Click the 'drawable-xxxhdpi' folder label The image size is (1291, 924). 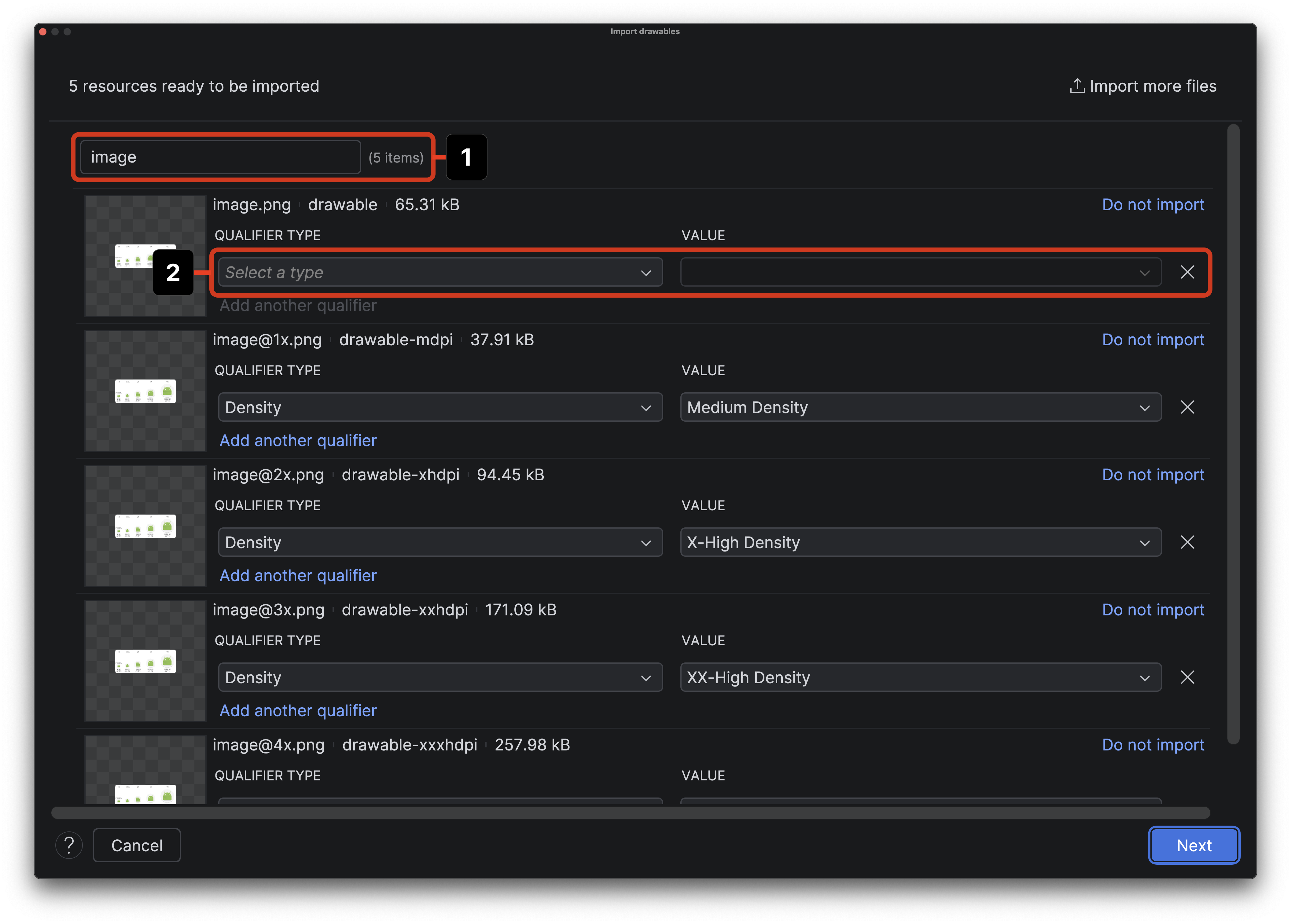[409, 745]
